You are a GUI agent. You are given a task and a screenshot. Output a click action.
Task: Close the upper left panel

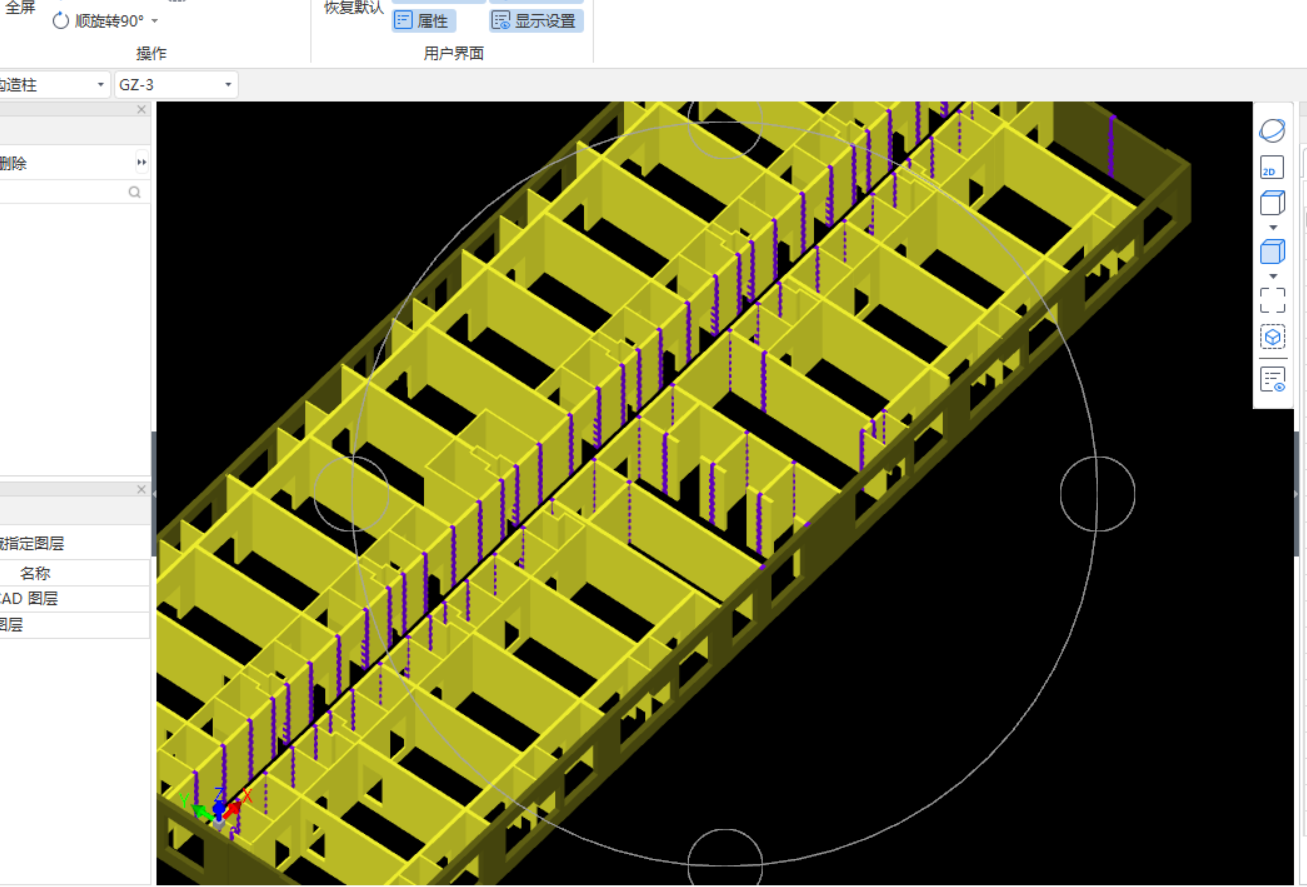tap(141, 110)
